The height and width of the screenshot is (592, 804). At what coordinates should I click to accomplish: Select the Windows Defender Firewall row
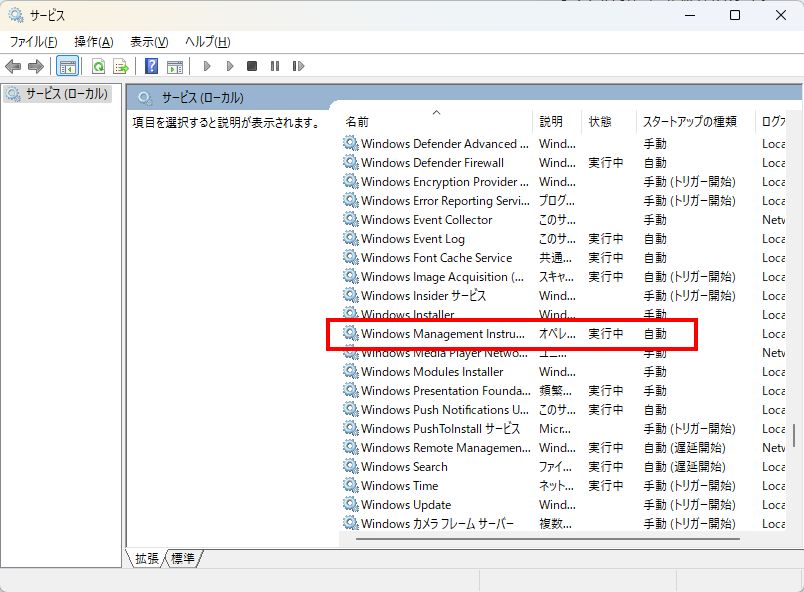563,162
